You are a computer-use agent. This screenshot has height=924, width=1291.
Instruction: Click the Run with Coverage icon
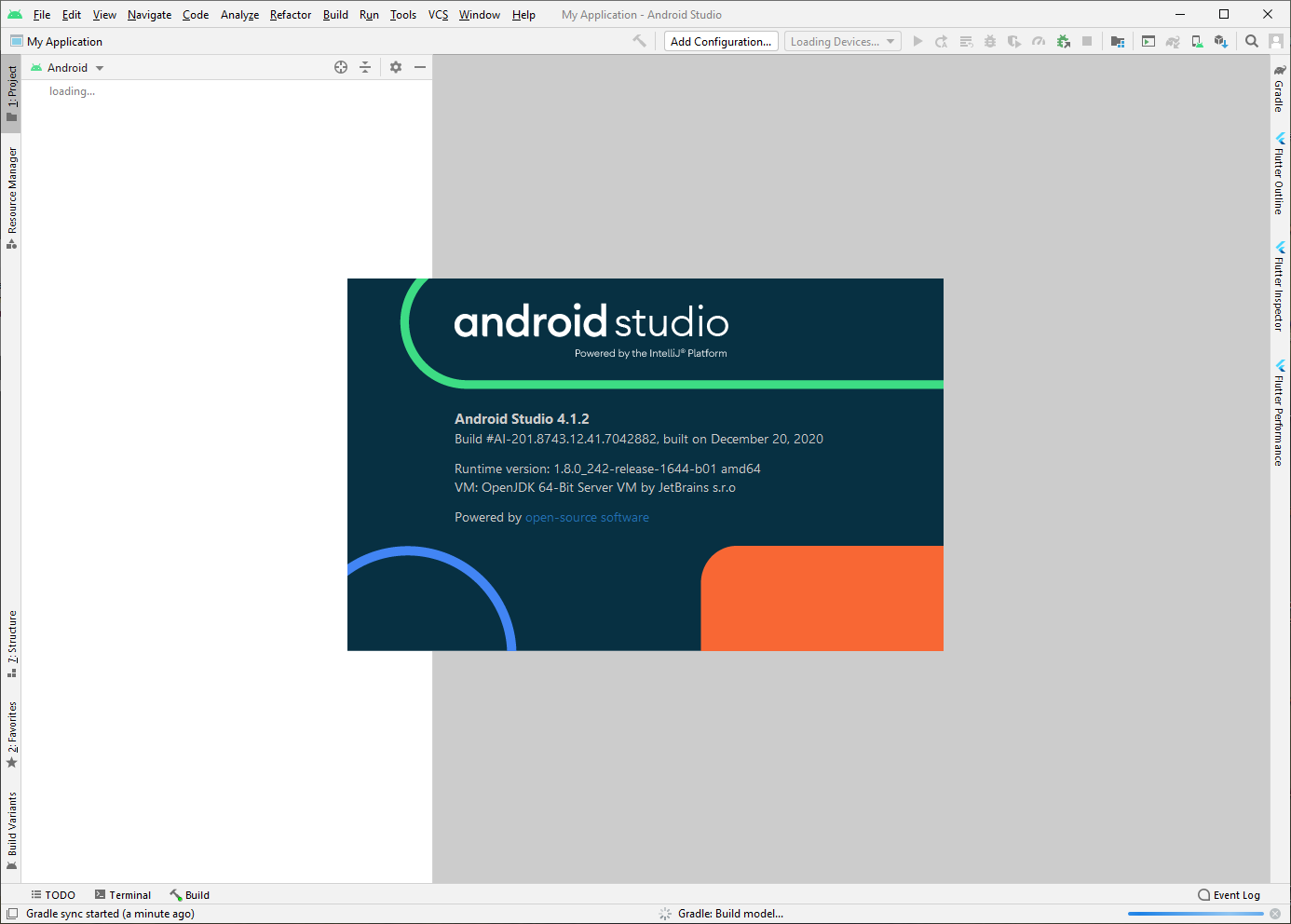(x=1014, y=41)
